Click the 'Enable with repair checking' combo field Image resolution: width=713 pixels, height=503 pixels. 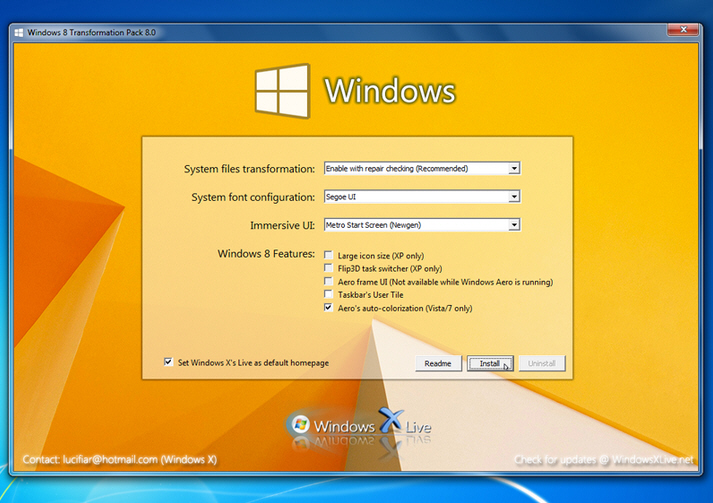422,169
